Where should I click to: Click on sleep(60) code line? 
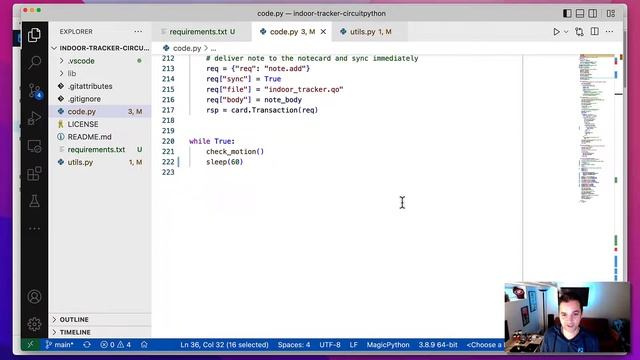(x=224, y=162)
